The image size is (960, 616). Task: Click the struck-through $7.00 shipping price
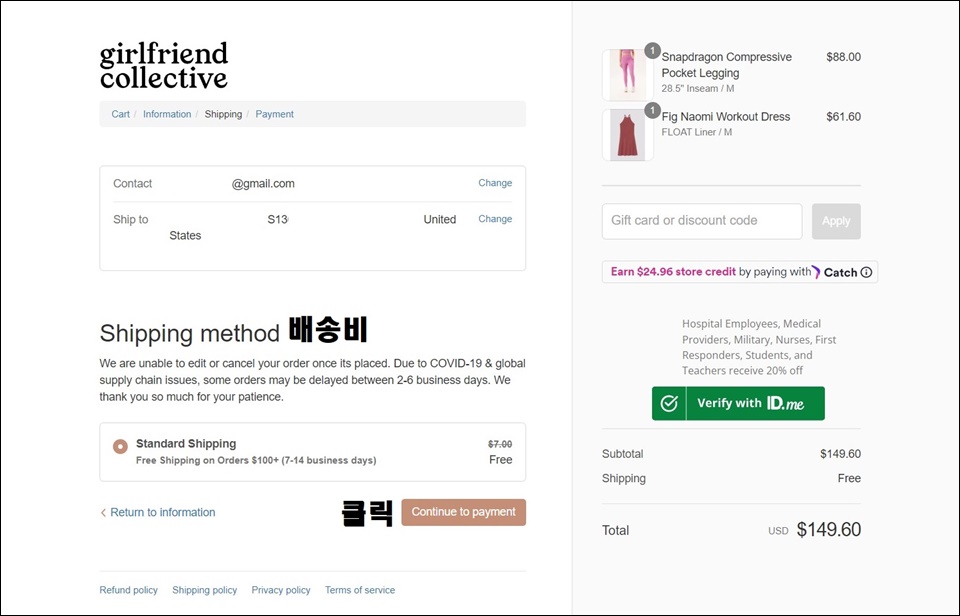pyautogui.click(x=500, y=445)
